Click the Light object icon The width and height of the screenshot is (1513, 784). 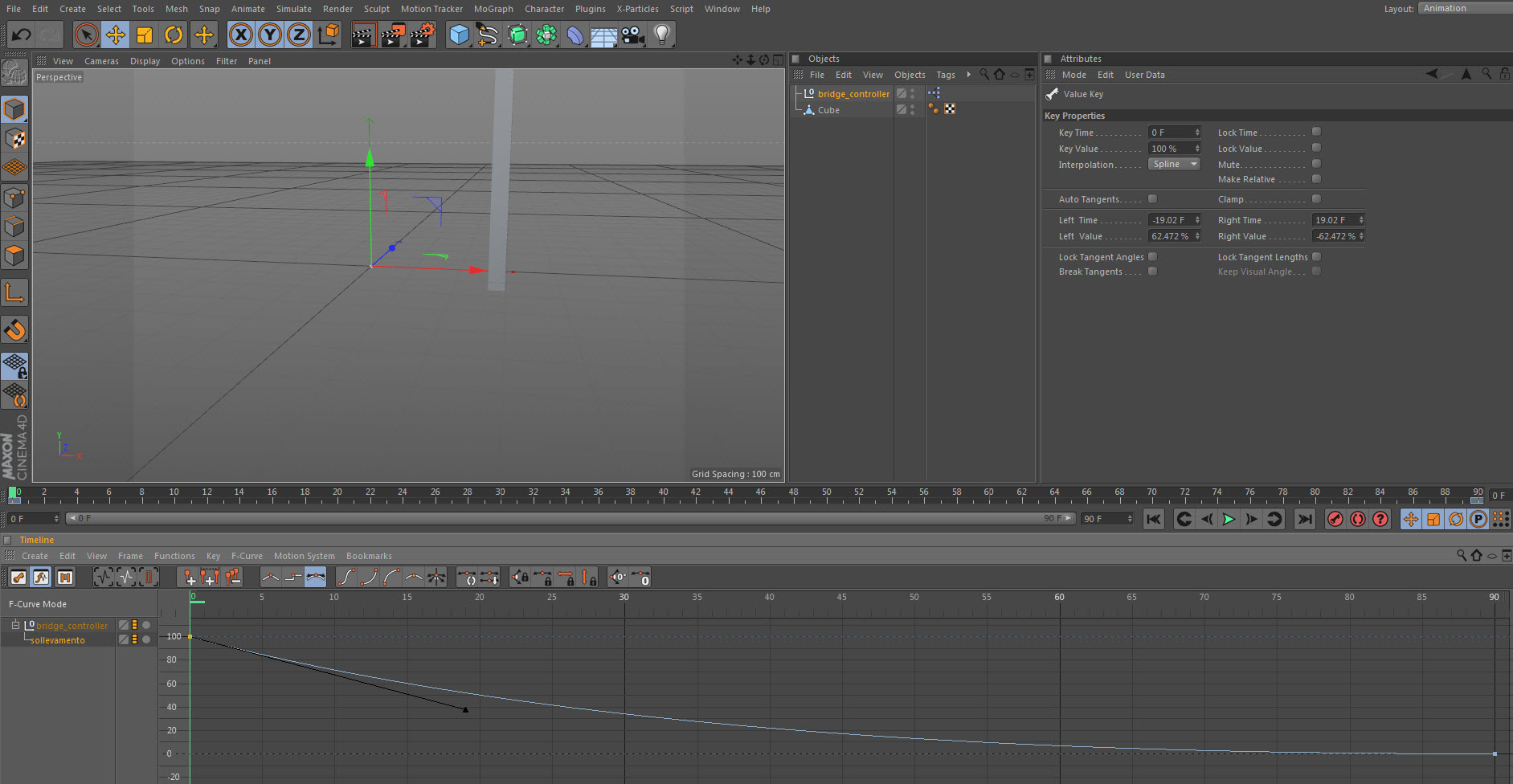(x=661, y=35)
